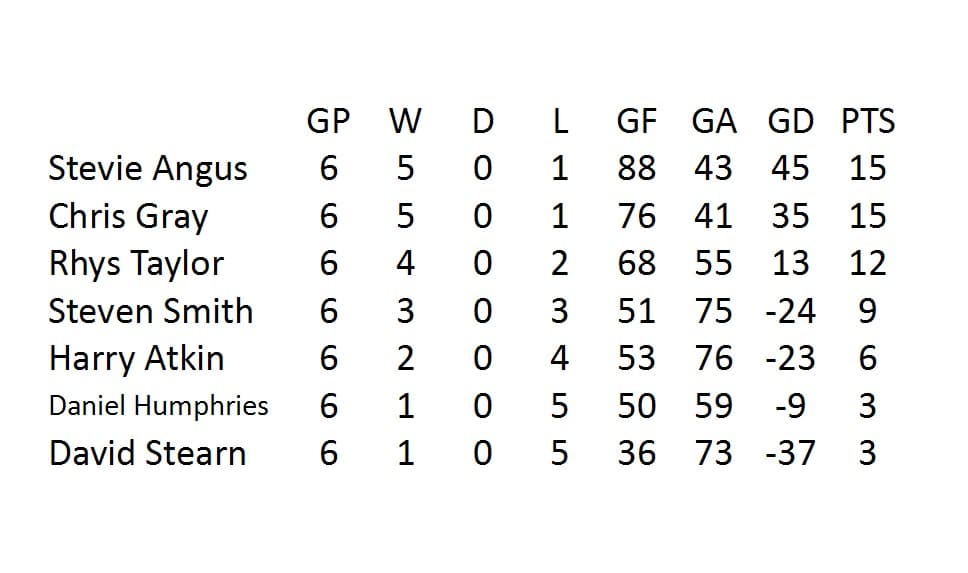
Task: Select the L column header
Action: point(560,122)
